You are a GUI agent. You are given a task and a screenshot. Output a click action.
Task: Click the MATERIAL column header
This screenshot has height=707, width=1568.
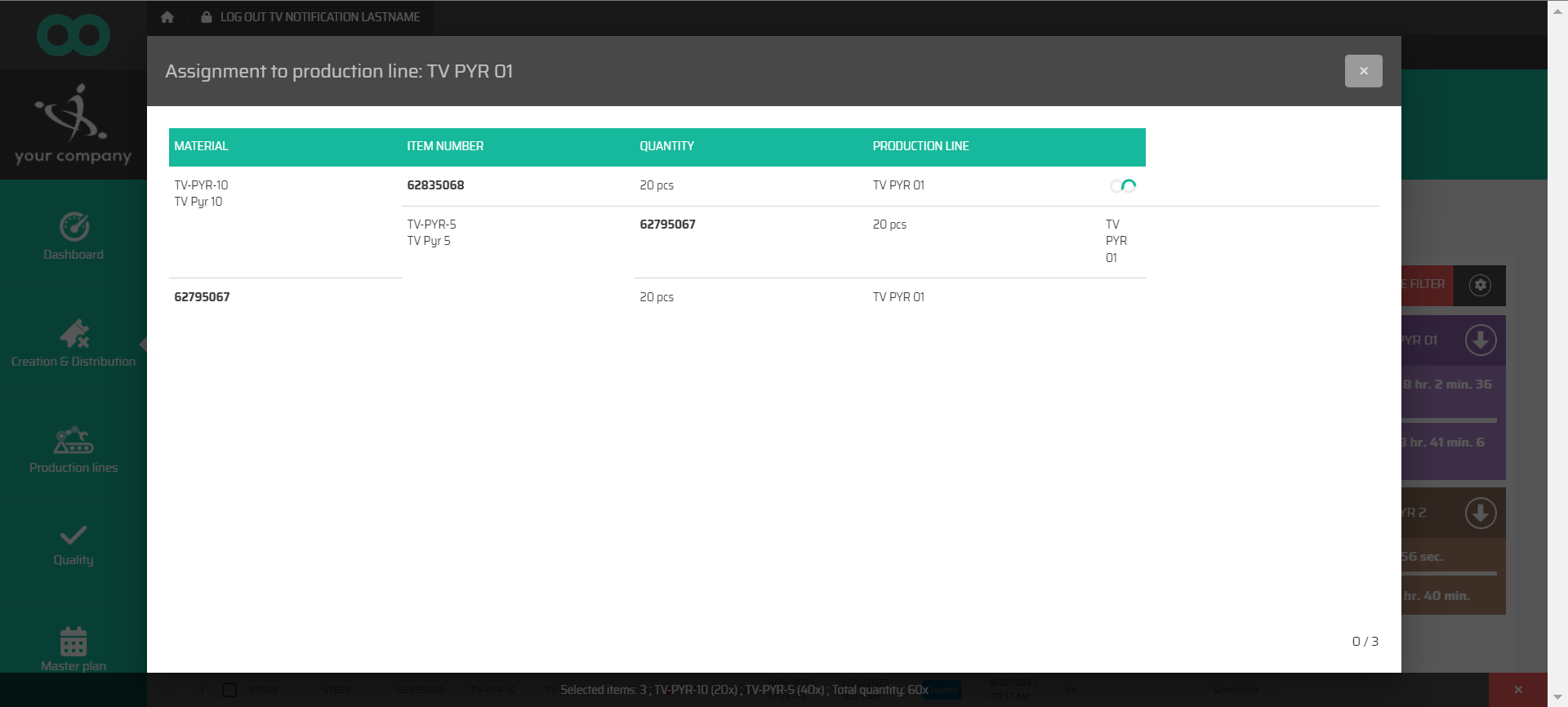point(201,146)
